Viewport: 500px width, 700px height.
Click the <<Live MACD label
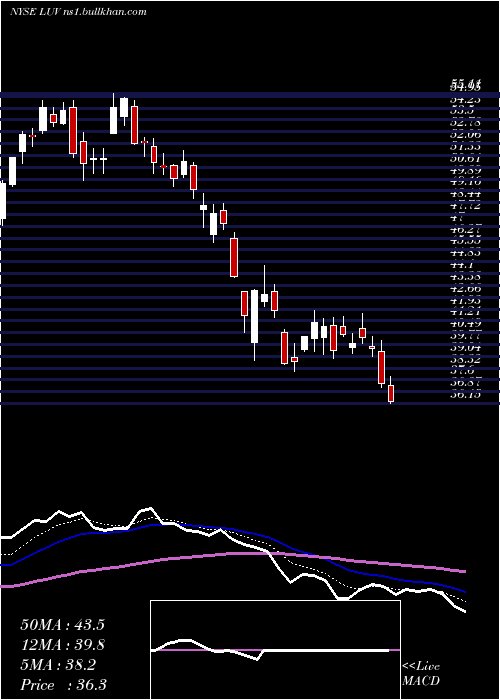click(x=421, y=674)
